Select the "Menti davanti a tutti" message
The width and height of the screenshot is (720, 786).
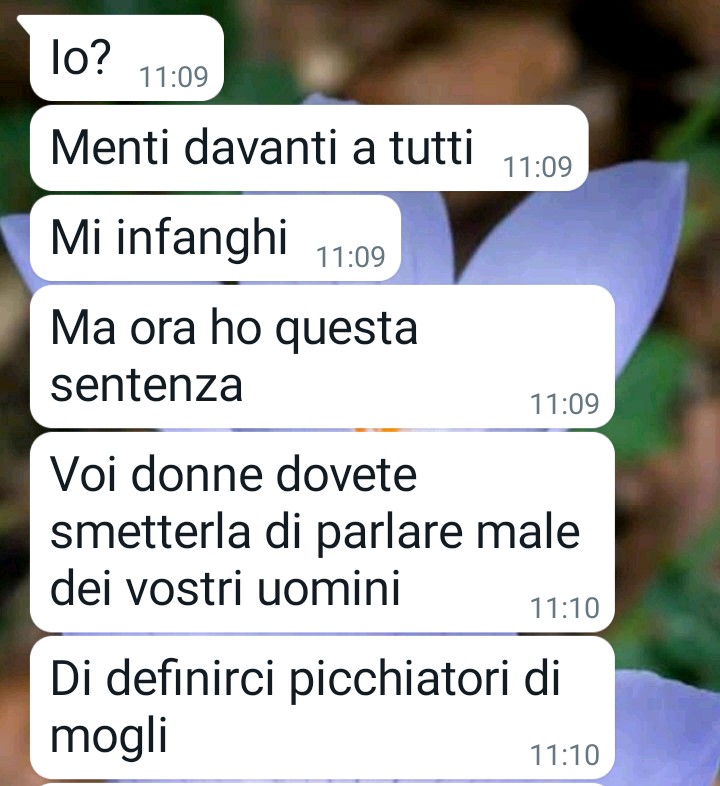tap(309, 148)
